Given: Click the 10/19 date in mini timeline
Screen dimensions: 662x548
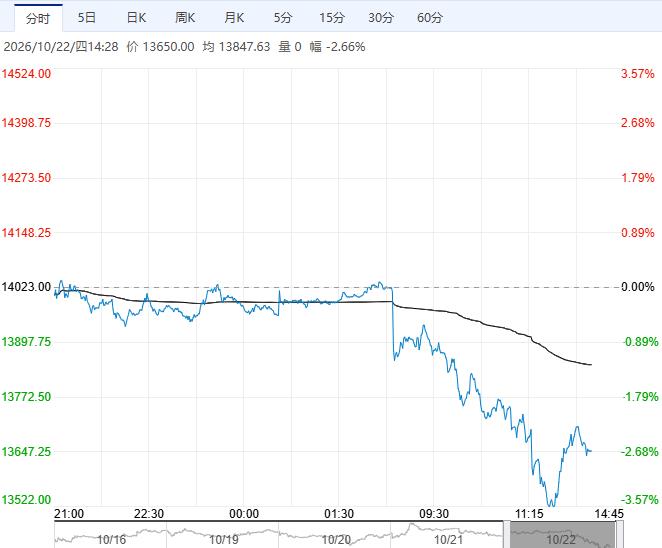Looking at the screenshot, I should coord(224,540).
